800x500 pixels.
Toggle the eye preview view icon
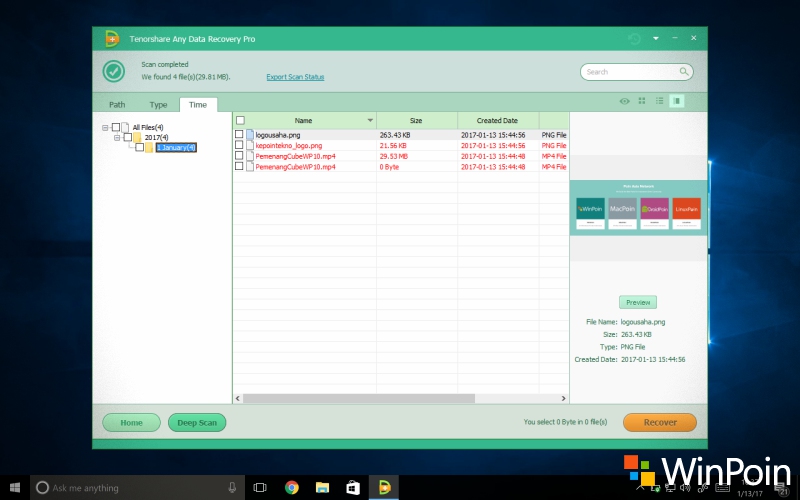coord(624,101)
